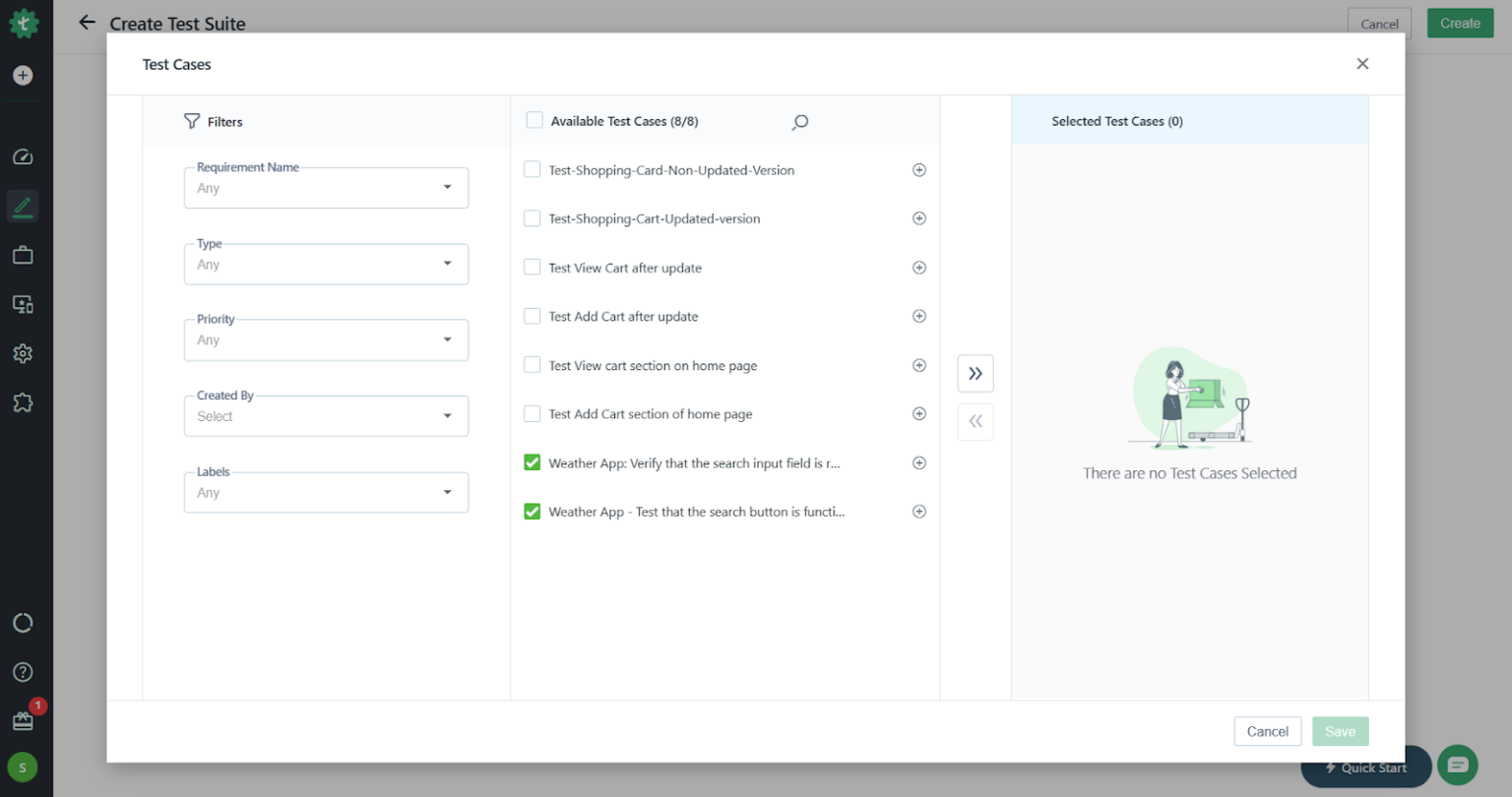This screenshot has height=797, width=1512.
Task: Expand the Priority filter dropdown
Action: 326,339
